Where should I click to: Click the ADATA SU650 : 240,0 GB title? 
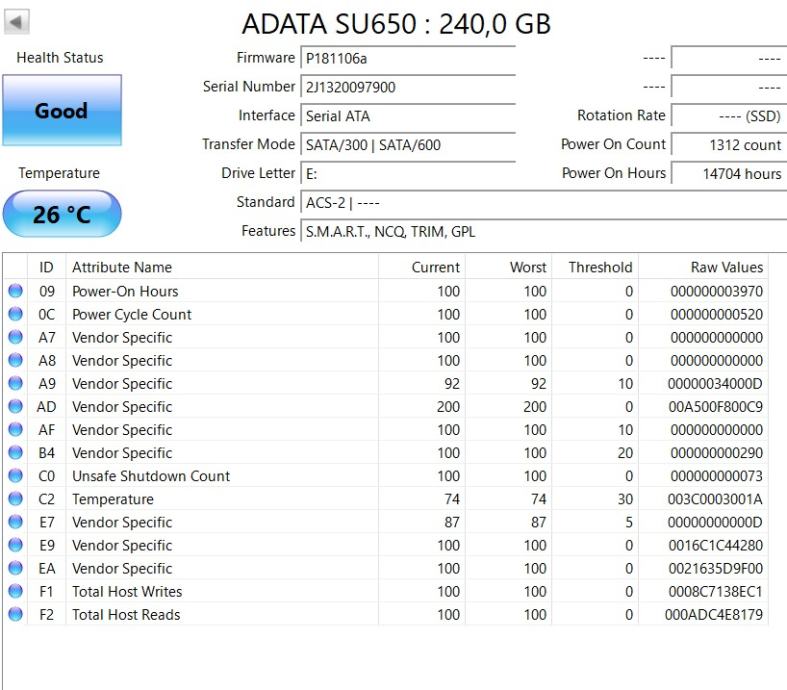397,24
